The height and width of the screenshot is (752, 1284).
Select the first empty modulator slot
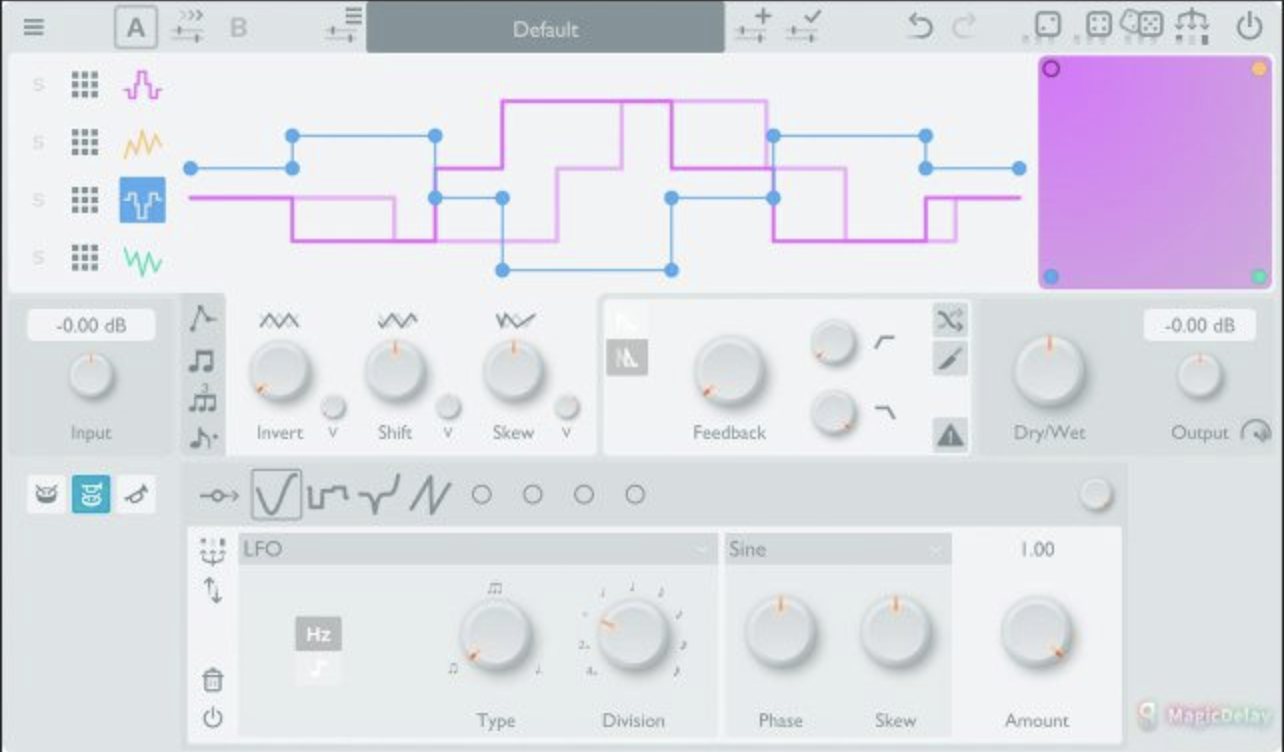point(482,494)
